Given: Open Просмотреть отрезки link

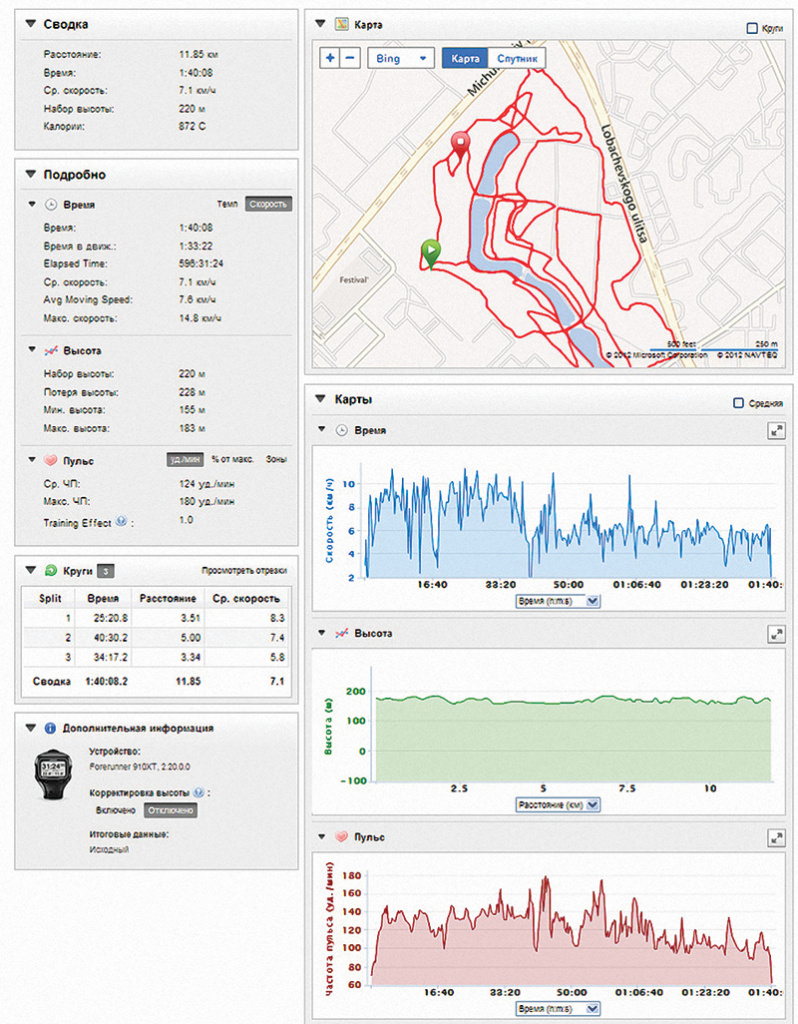Looking at the screenshot, I should (244, 571).
